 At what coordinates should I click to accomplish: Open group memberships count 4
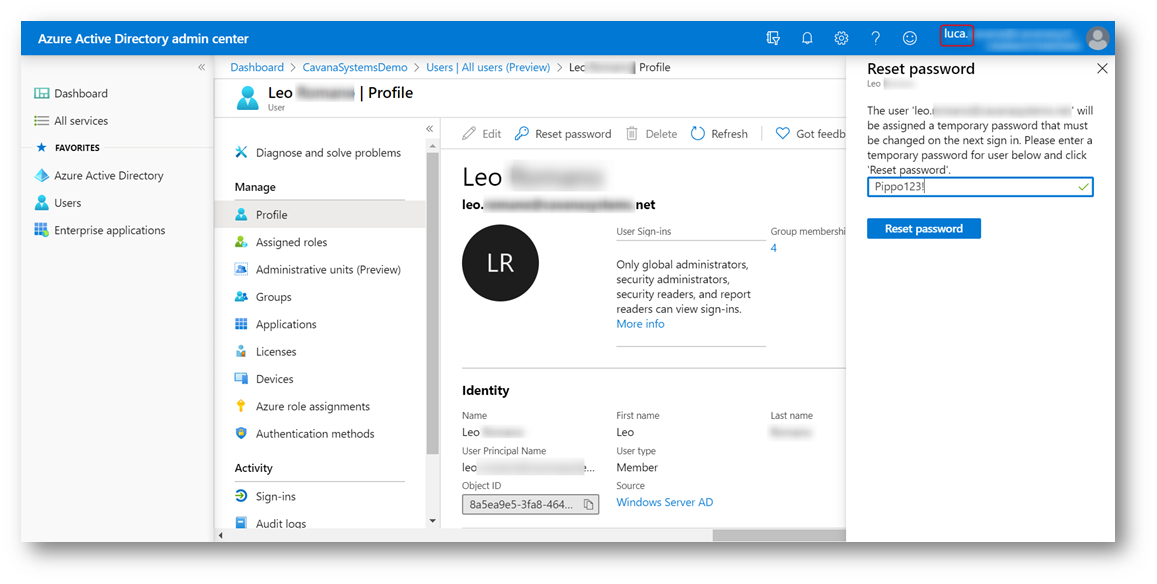point(773,248)
